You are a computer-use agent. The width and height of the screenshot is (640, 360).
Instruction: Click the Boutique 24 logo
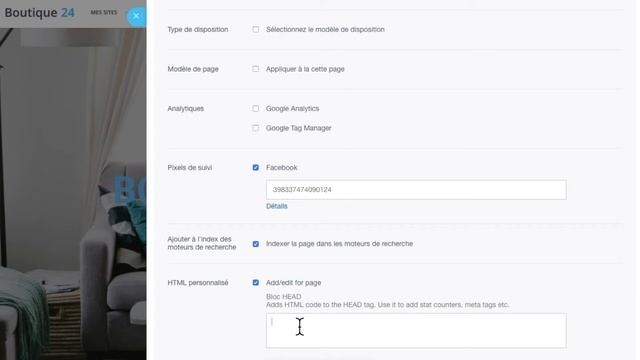(x=40, y=13)
